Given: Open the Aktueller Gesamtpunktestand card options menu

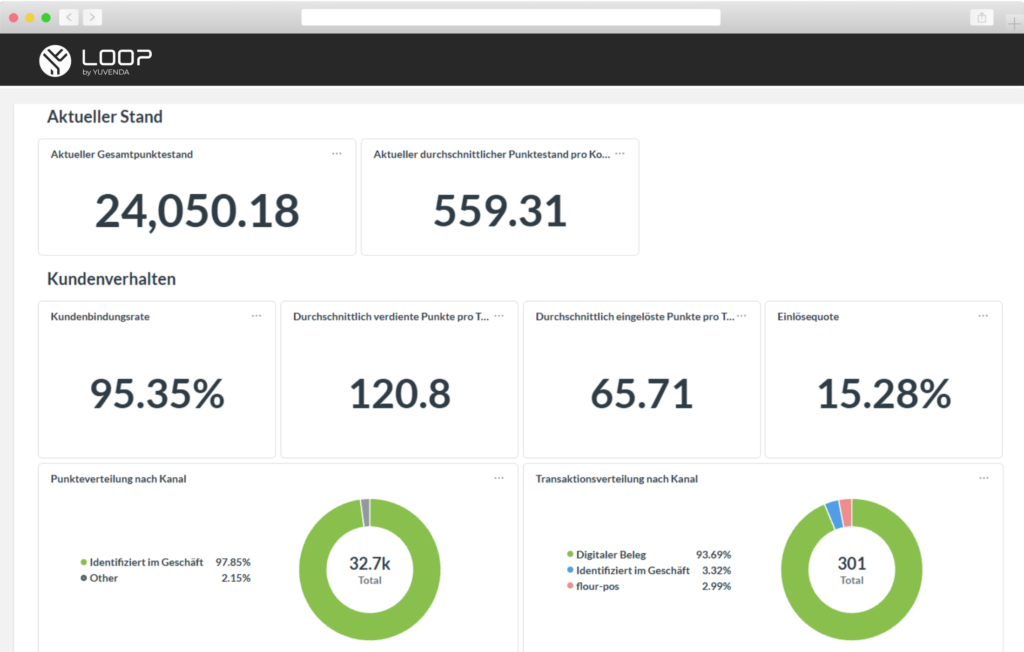Looking at the screenshot, I should [x=336, y=154].
